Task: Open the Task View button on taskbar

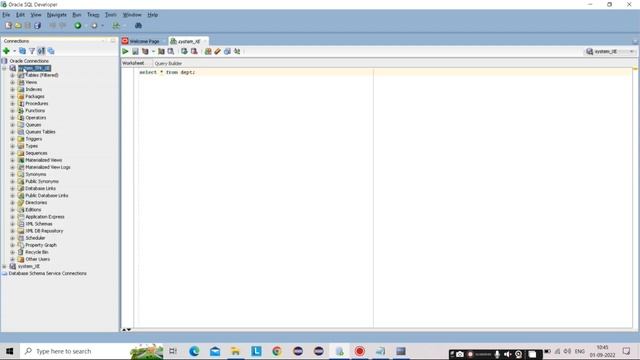Action: pos(173,351)
